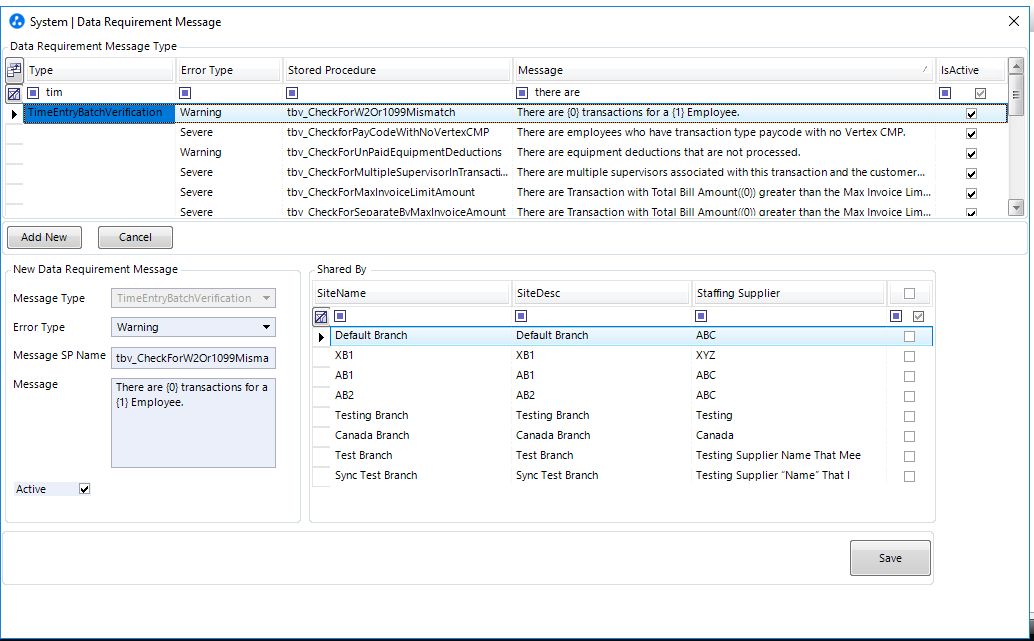Viewport: 1034px width, 641px height.
Task: Open the Error Type dropdown
Action: pos(266,327)
